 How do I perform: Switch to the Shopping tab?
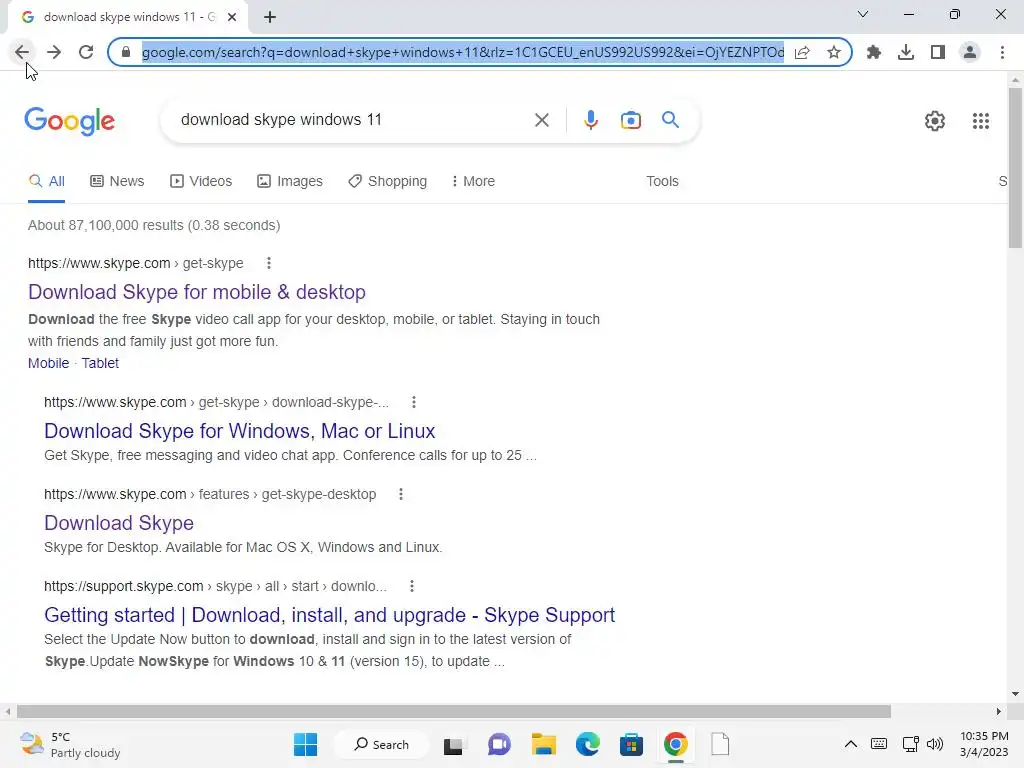387,181
